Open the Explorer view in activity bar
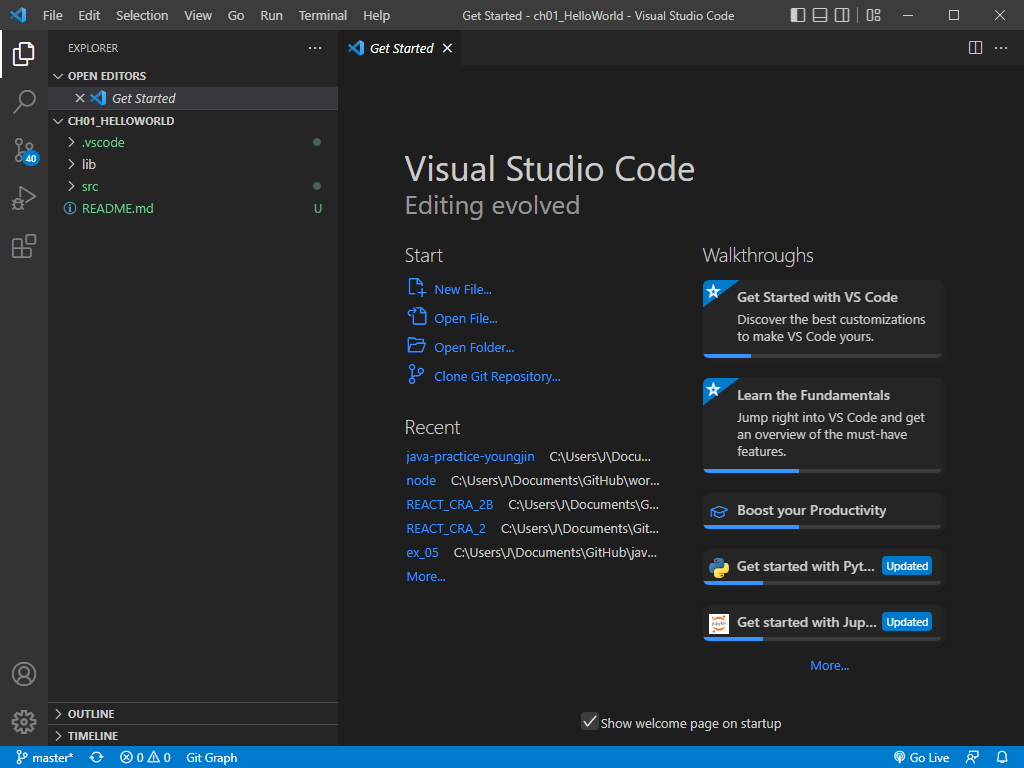The height and width of the screenshot is (768, 1024). 24,54
